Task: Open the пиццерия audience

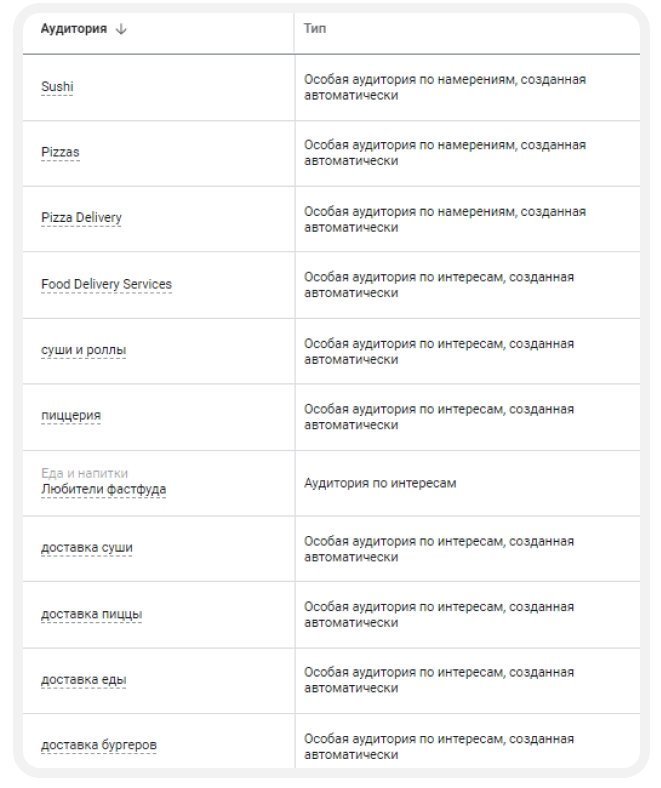Action: [70, 415]
